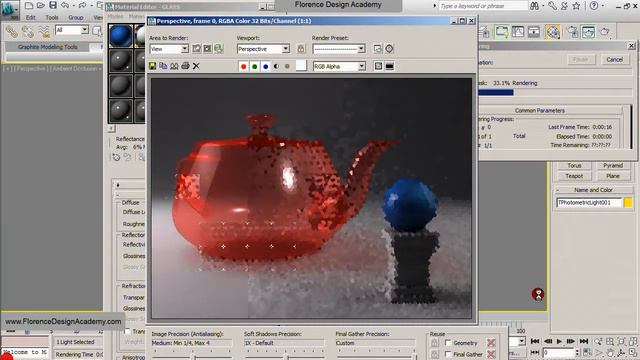Screen dimensions: 640x360
Task: Click the Select and Link chain icon
Action: tap(12, 31)
